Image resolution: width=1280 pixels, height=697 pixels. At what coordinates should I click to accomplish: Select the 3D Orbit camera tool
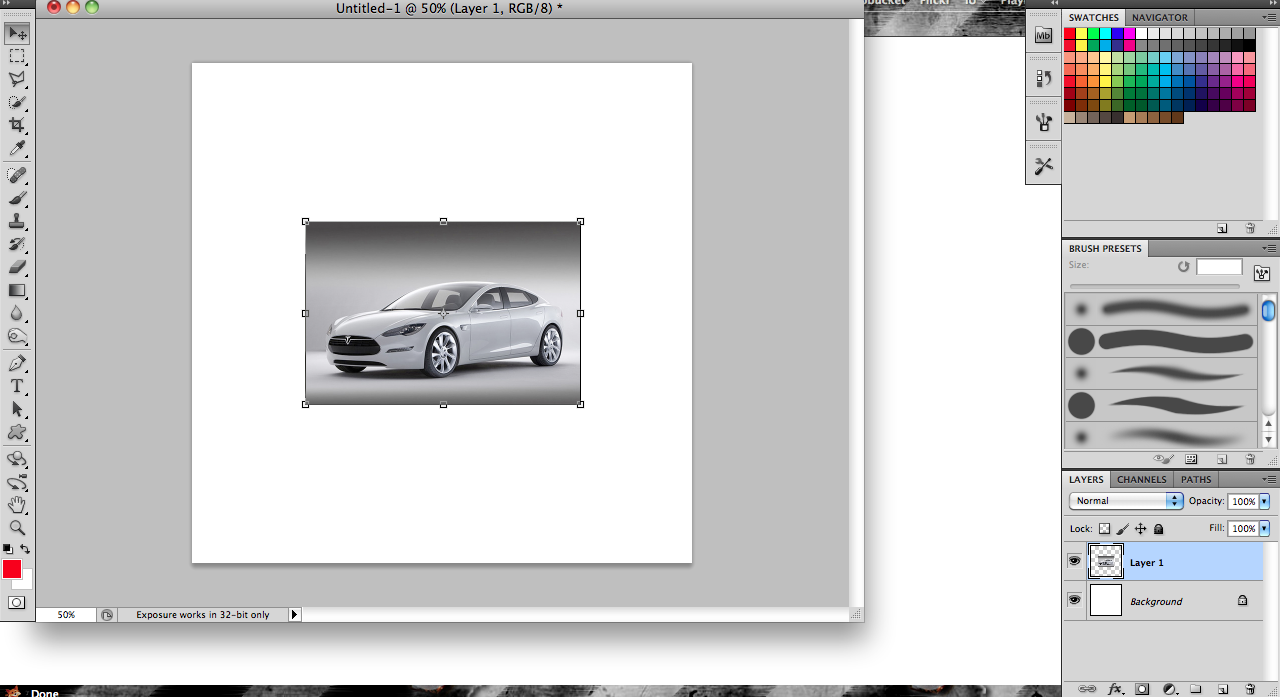[x=17, y=482]
